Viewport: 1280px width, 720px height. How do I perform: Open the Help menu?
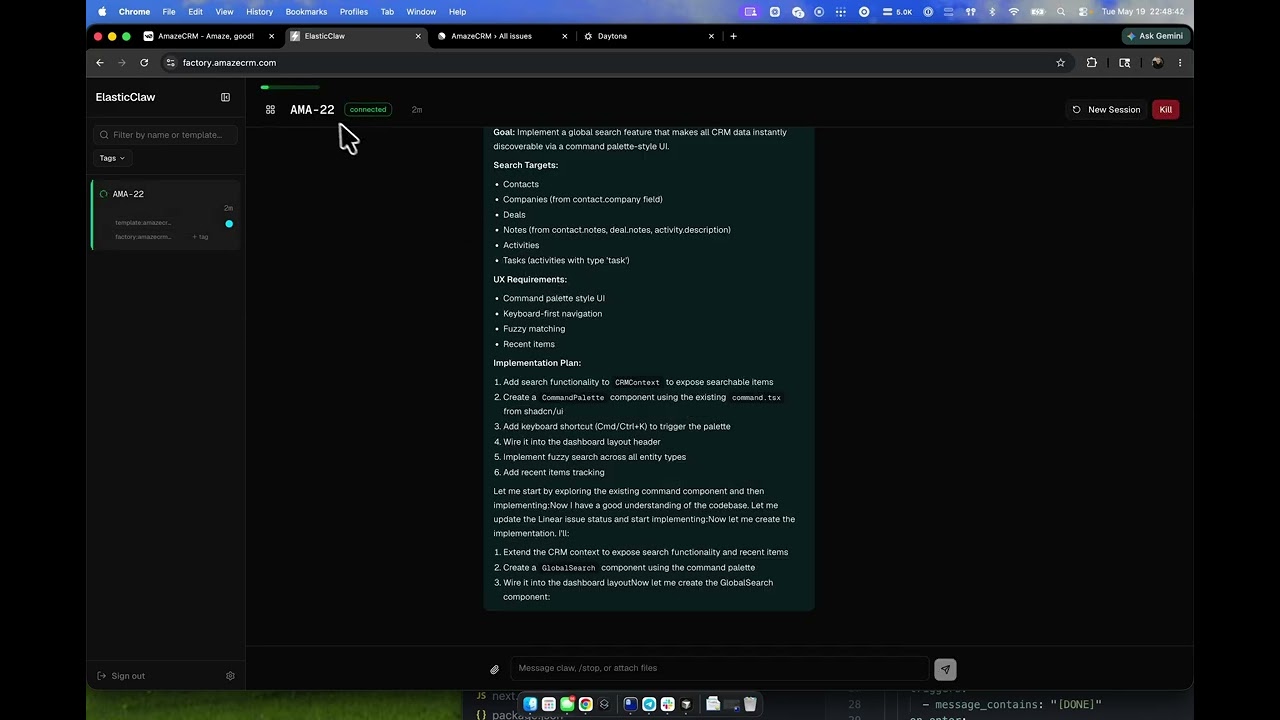coord(457,12)
